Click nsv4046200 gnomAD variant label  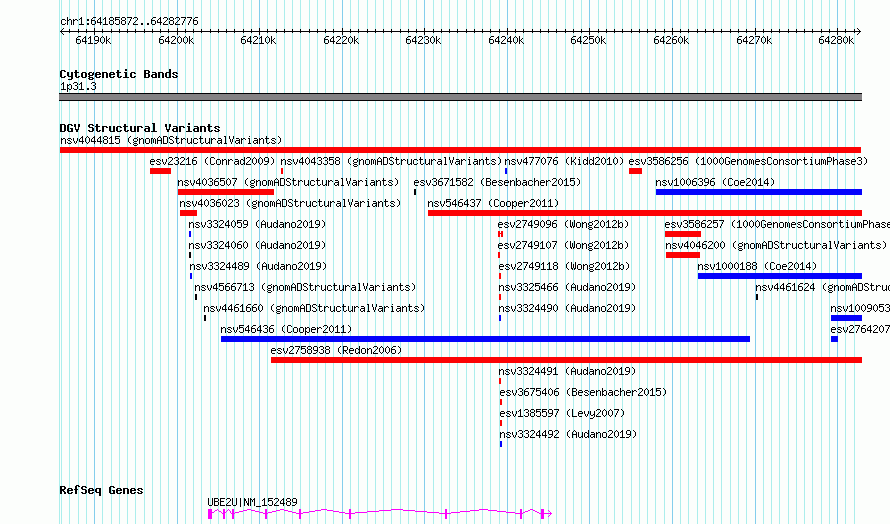pos(776,245)
